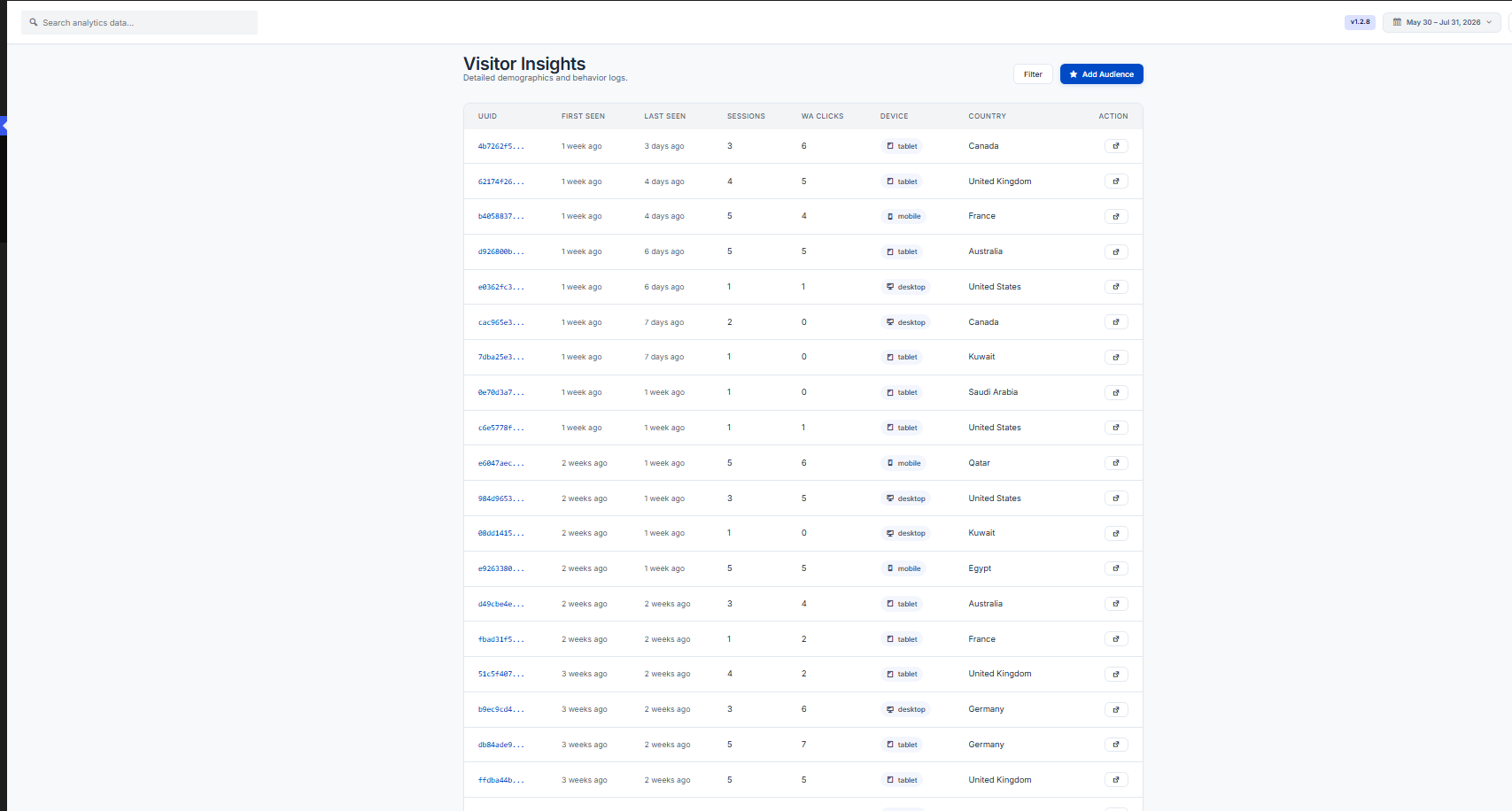This screenshot has width=1512, height=811.
Task: Open the UUID link e6047aec
Action: (501, 463)
